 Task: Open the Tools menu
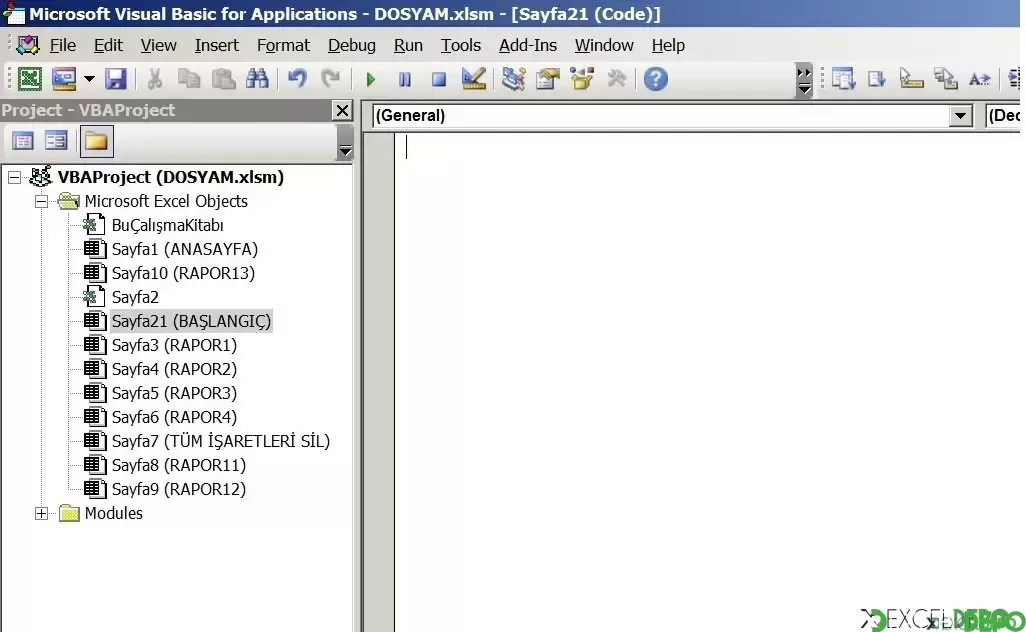461,45
